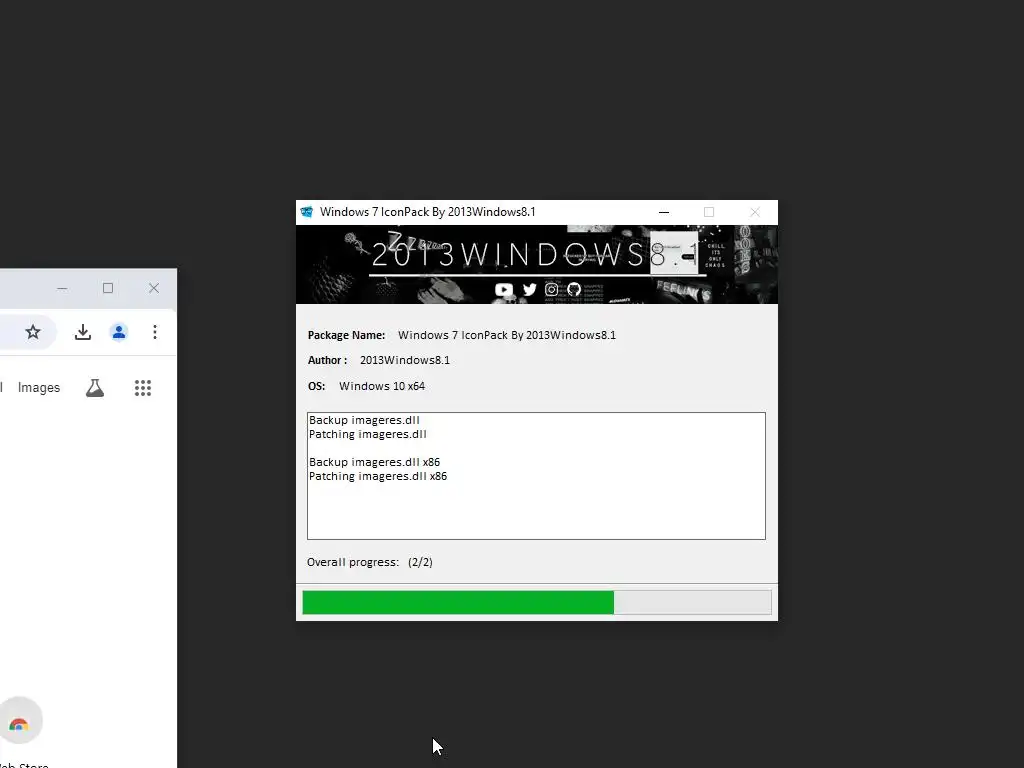Click inside the patching log box
Viewport: 1024px width, 768px height.
click(536, 475)
